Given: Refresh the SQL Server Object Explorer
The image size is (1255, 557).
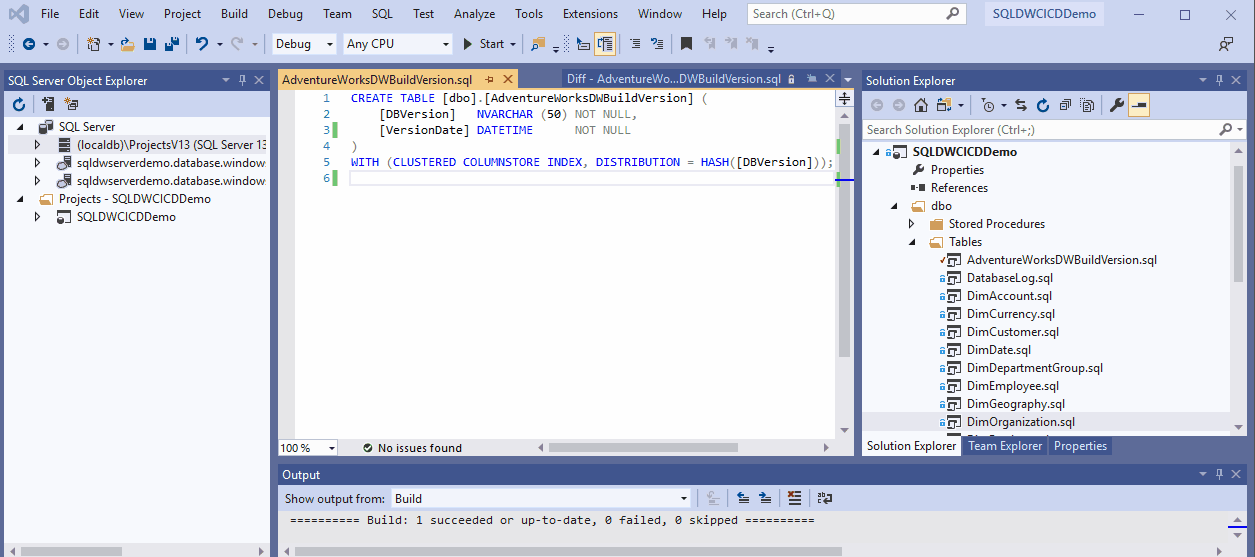Looking at the screenshot, I should coord(18,104).
